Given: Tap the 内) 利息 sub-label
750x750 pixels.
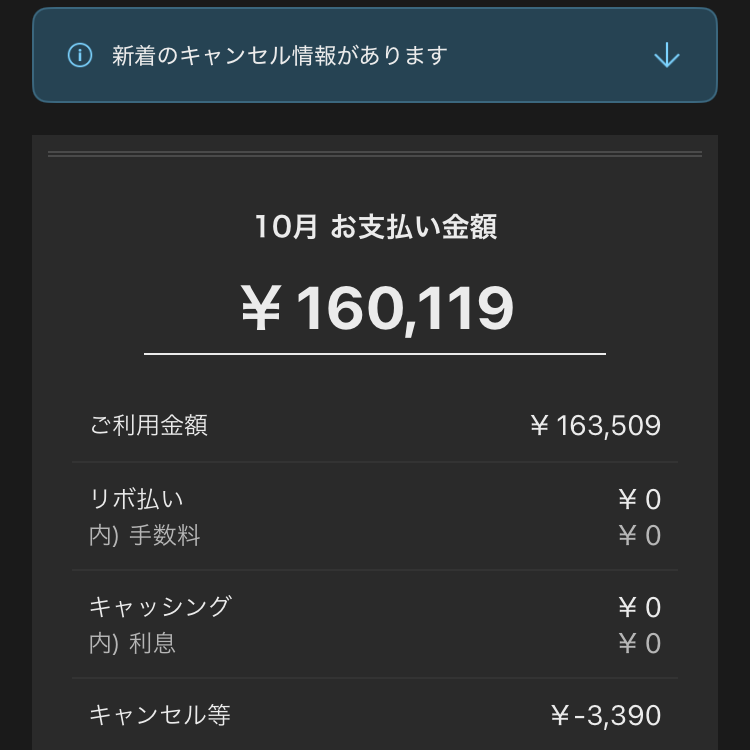Looking at the screenshot, I should pos(133,643).
